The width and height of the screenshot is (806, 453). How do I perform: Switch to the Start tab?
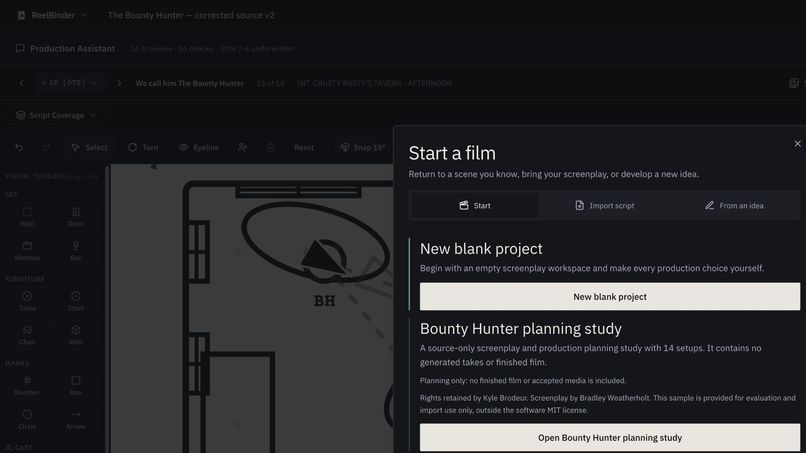[x=474, y=205]
